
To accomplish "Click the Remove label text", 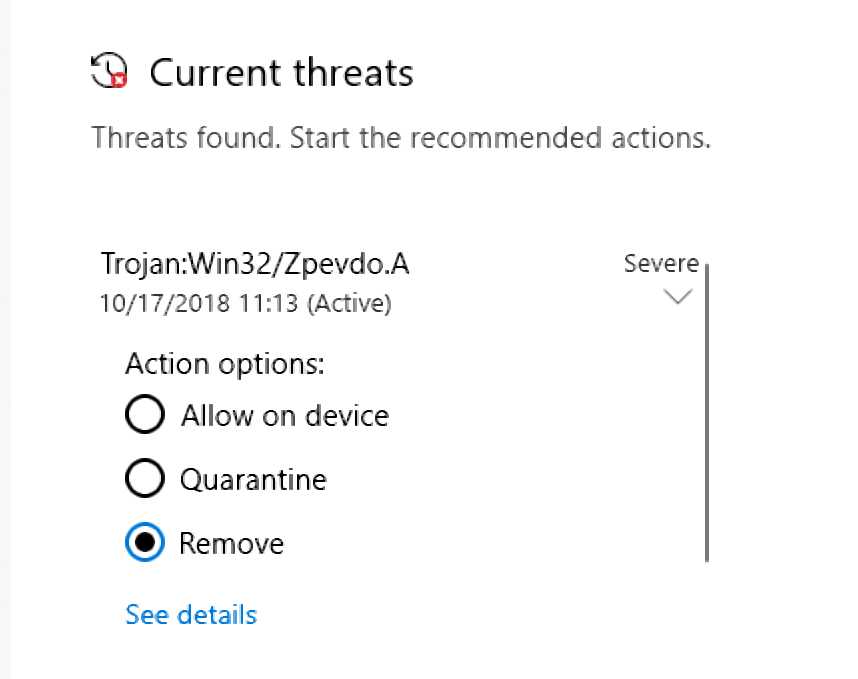I will tap(231, 542).
